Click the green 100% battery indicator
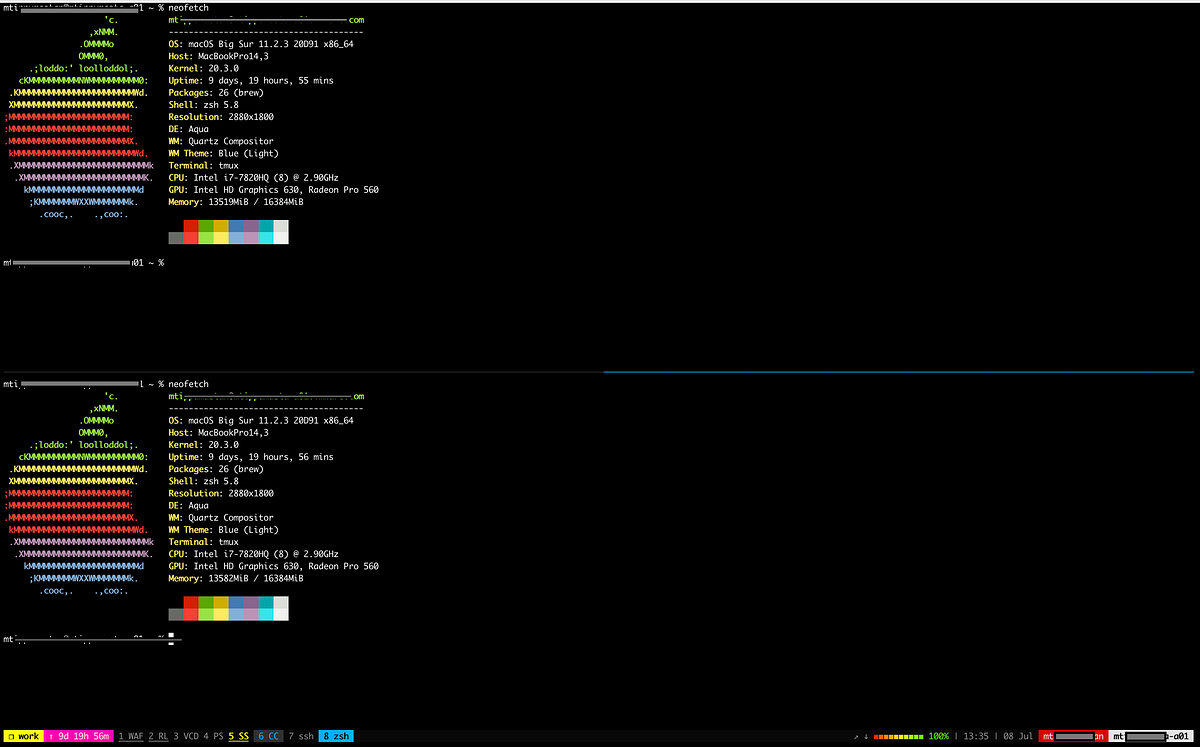The height and width of the screenshot is (747, 1200). pyautogui.click(x=937, y=736)
